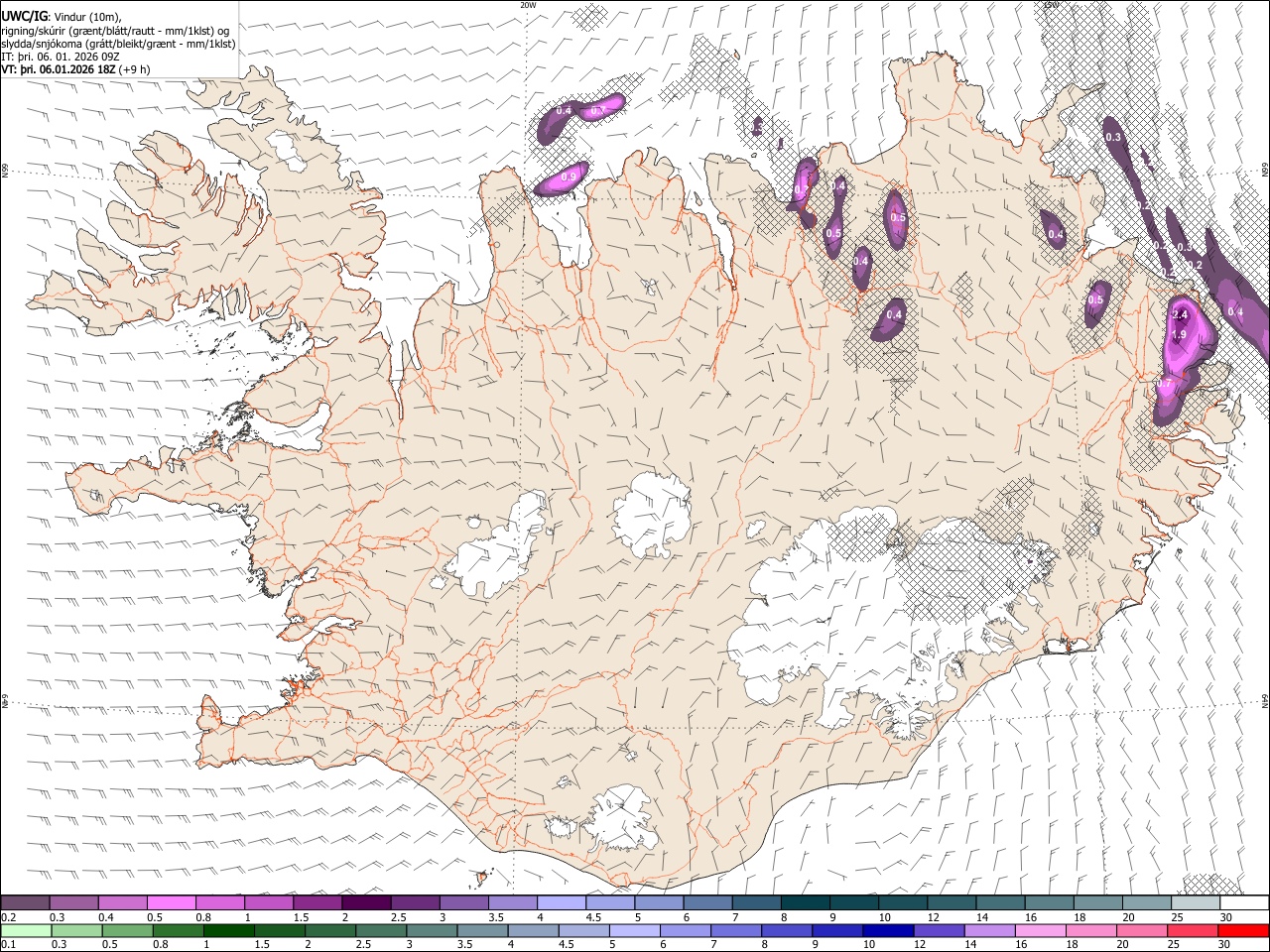
Task: Select the '1.9' snowfall value below 2.4
Action: click(x=1179, y=335)
